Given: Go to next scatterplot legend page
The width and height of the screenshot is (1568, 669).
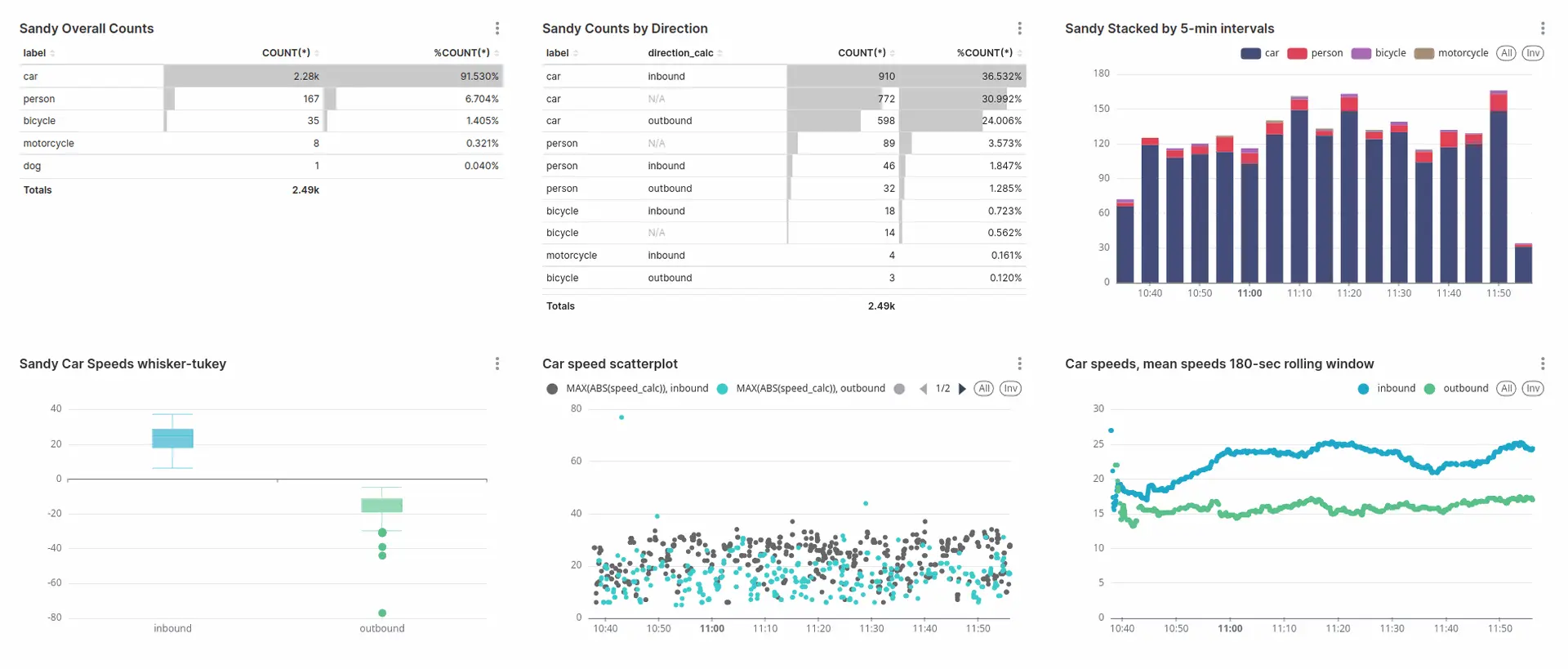Looking at the screenshot, I should click(x=962, y=389).
